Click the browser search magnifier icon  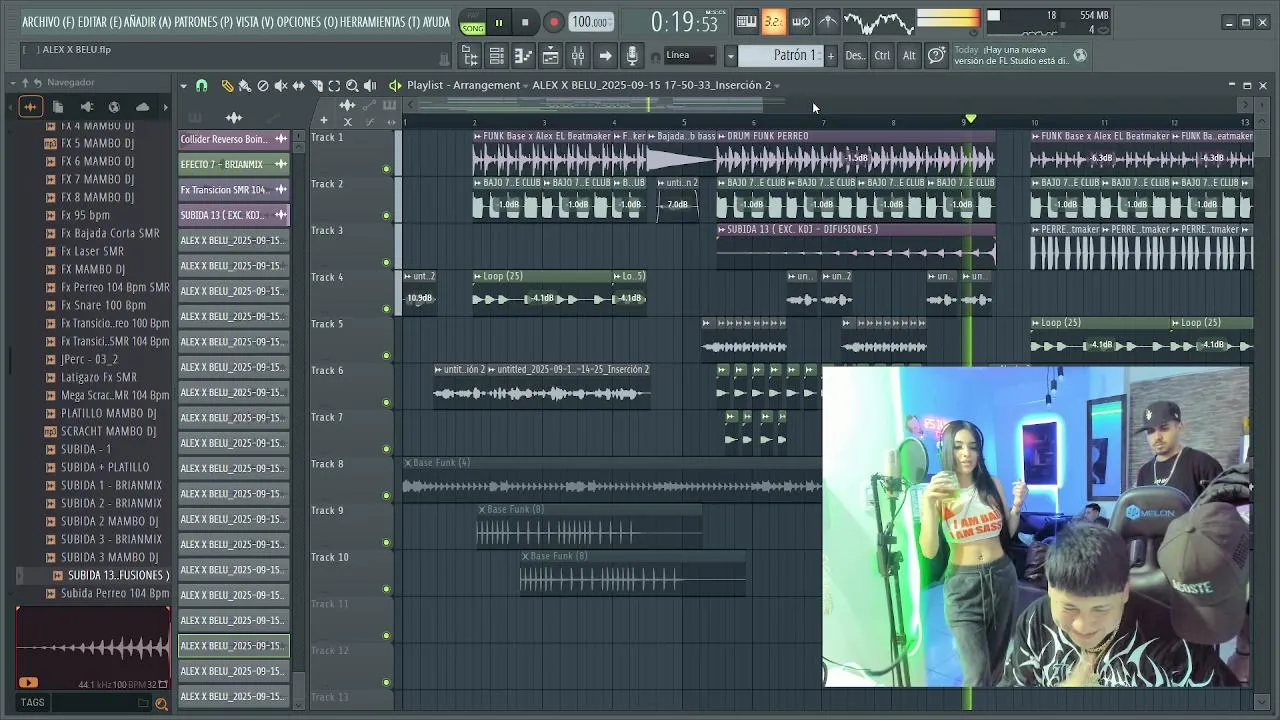point(161,704)
